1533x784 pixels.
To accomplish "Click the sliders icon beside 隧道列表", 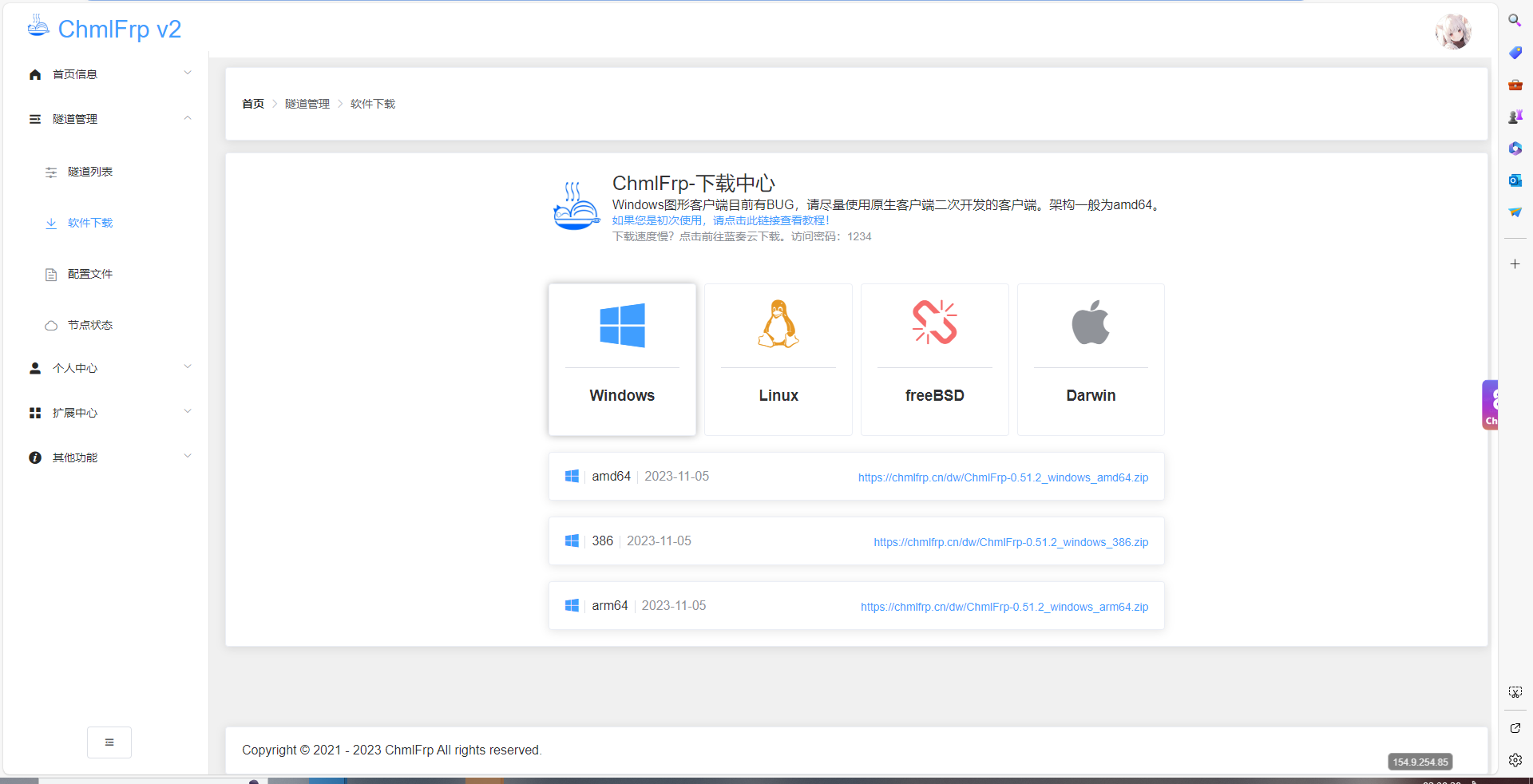I will point(51,172).
